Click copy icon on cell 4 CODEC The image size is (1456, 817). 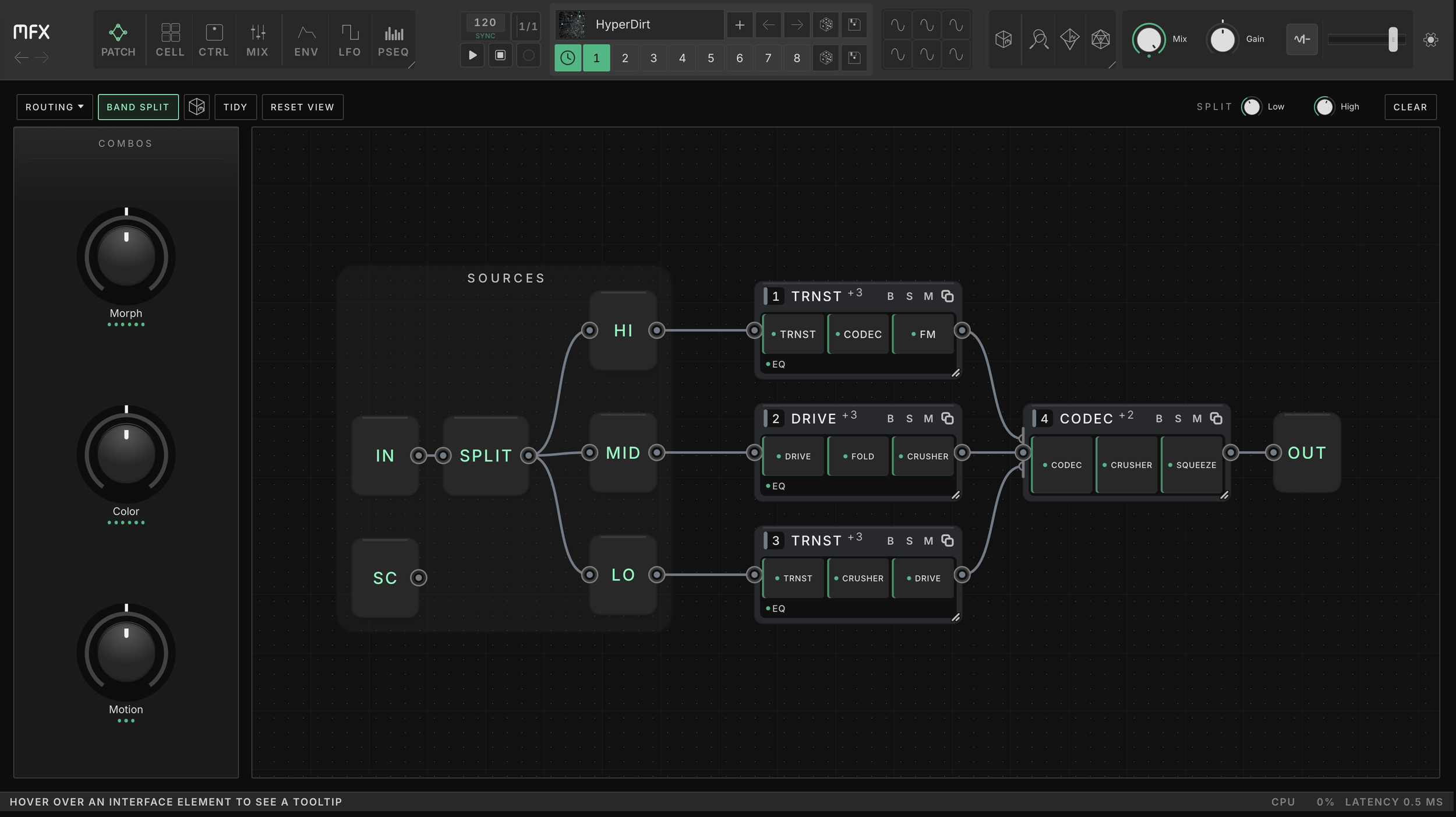pyautogui.click(x=1216, y=418)
